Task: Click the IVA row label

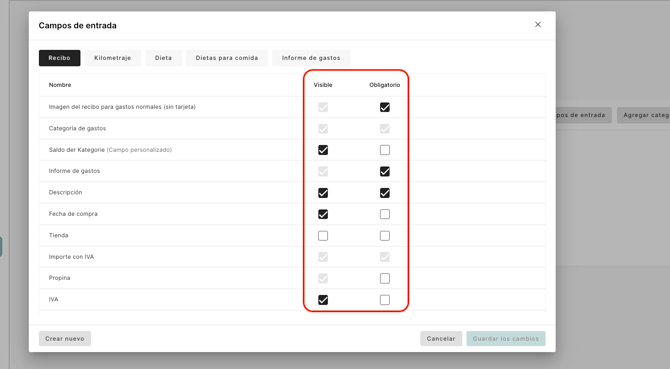Action: 53,299
